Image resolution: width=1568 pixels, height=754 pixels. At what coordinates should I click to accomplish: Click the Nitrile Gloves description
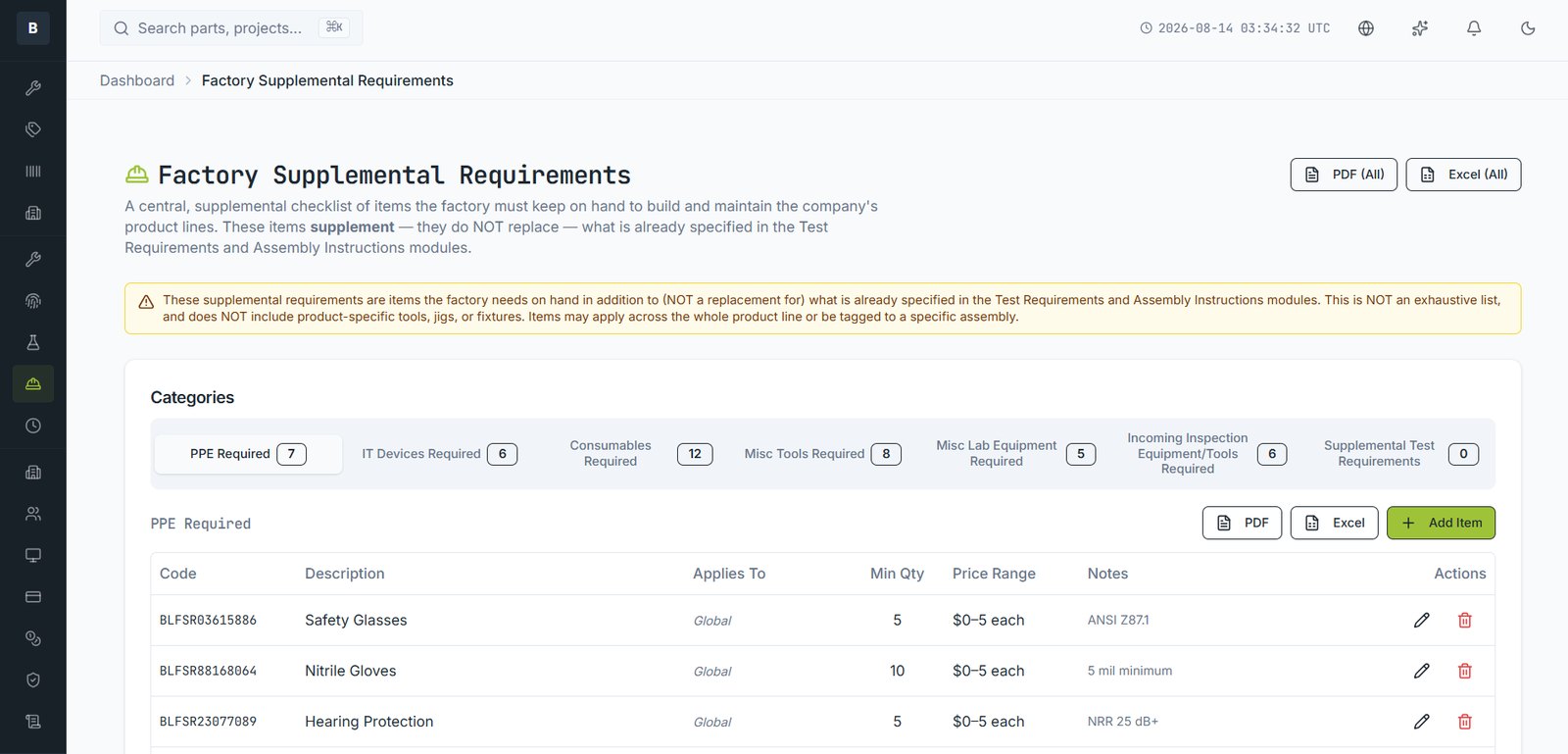[x=351, y=671]
